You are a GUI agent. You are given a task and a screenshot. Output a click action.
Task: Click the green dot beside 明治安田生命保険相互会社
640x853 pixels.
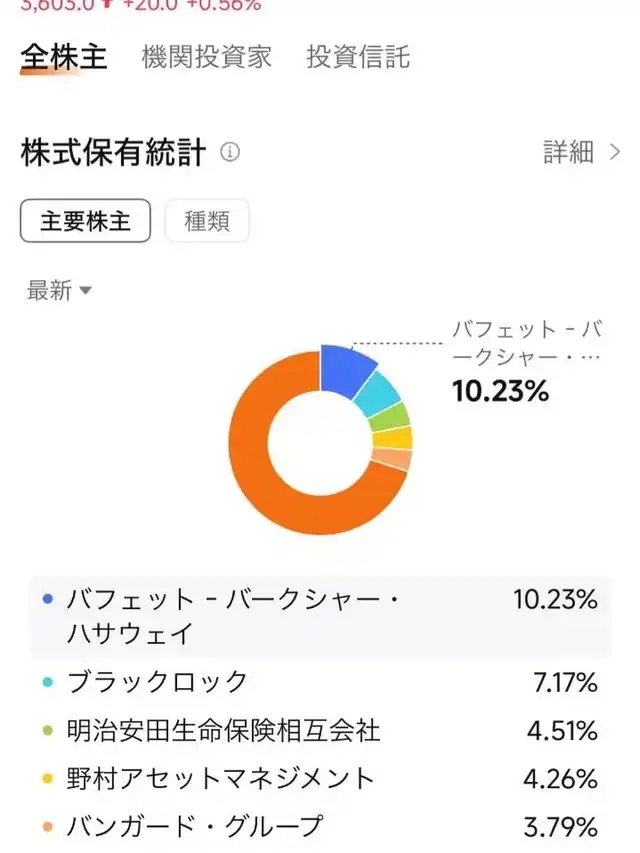48,731
